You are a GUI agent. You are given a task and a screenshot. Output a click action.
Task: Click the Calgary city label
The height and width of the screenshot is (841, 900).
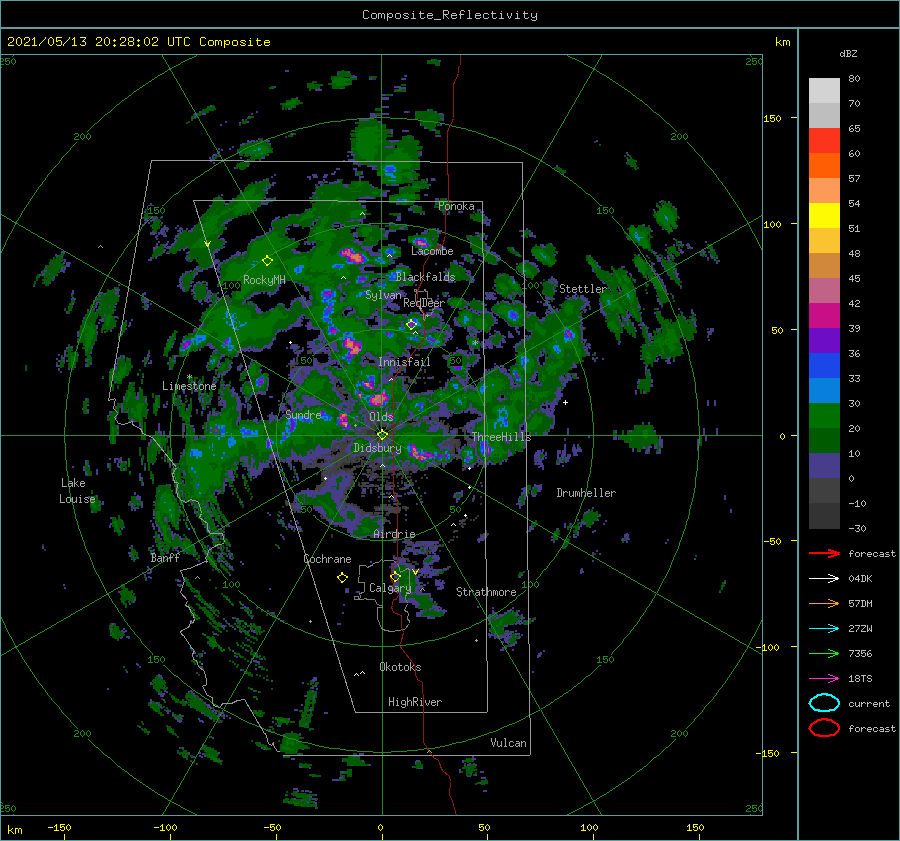click(x=390, y=588)
